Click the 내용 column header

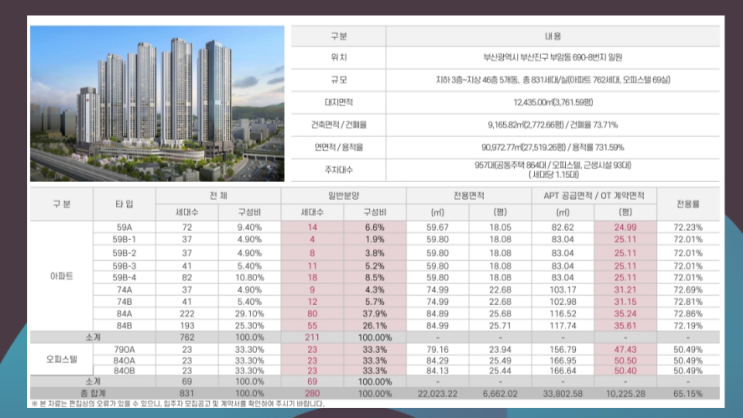coord(553,36)
